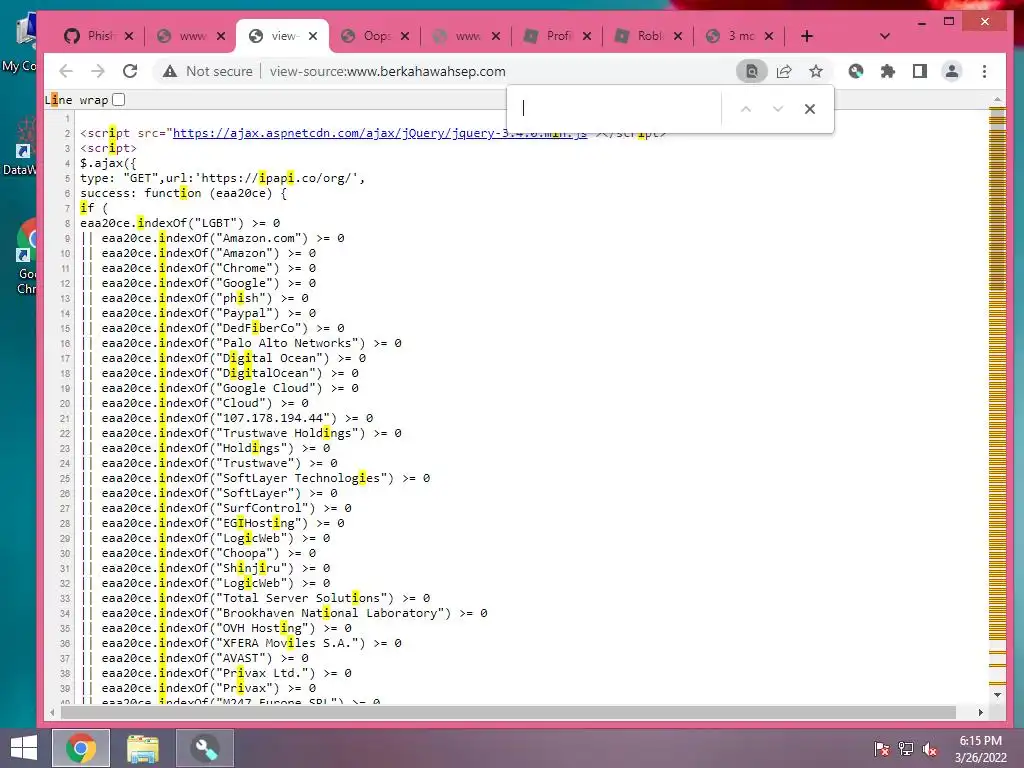Open the wrench tool app in taskbar

pyautogui.click(x=205, y=748)
